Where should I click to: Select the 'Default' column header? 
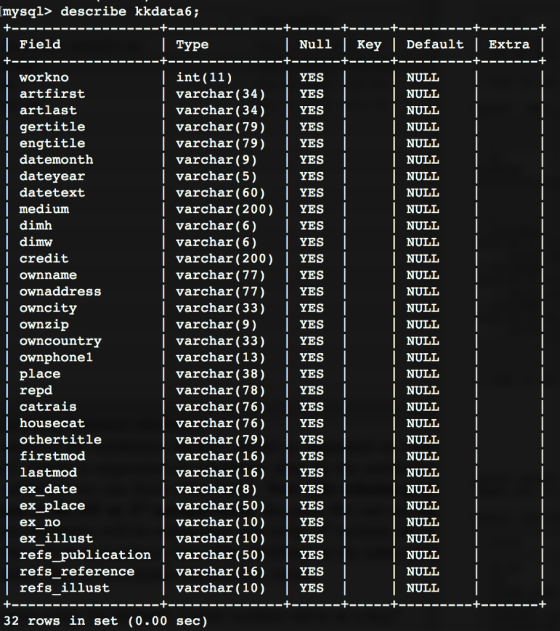point(435,44)
